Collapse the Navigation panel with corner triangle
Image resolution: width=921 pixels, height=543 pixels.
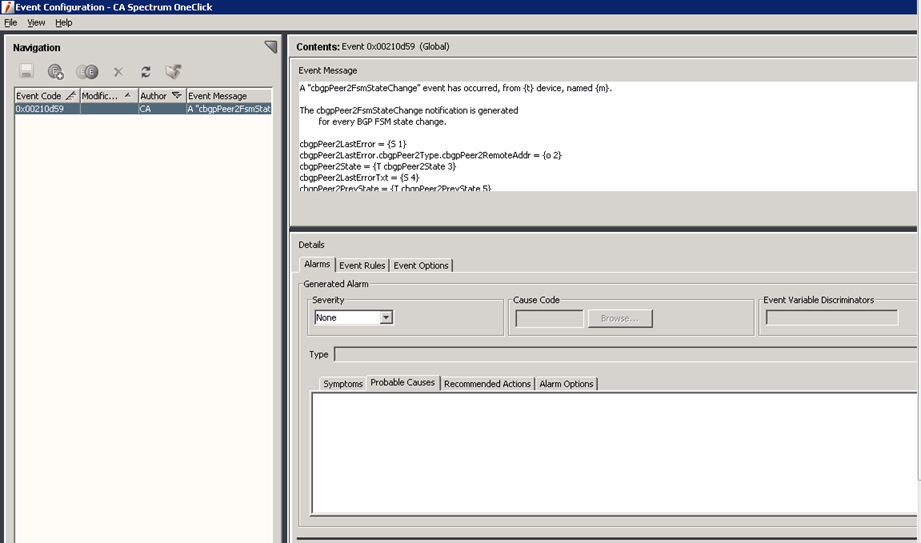point(270,47)
